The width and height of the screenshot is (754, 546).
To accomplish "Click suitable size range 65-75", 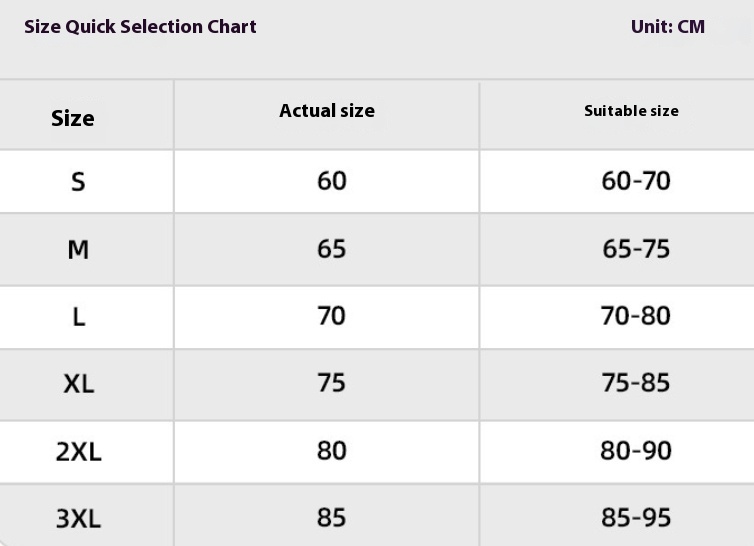I will [x=636, y=248].
